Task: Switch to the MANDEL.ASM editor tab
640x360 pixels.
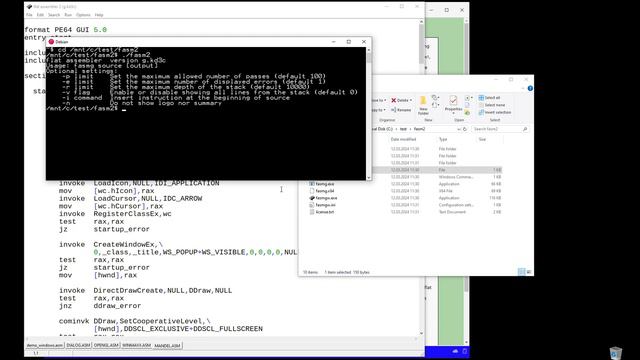Action: 167,345
